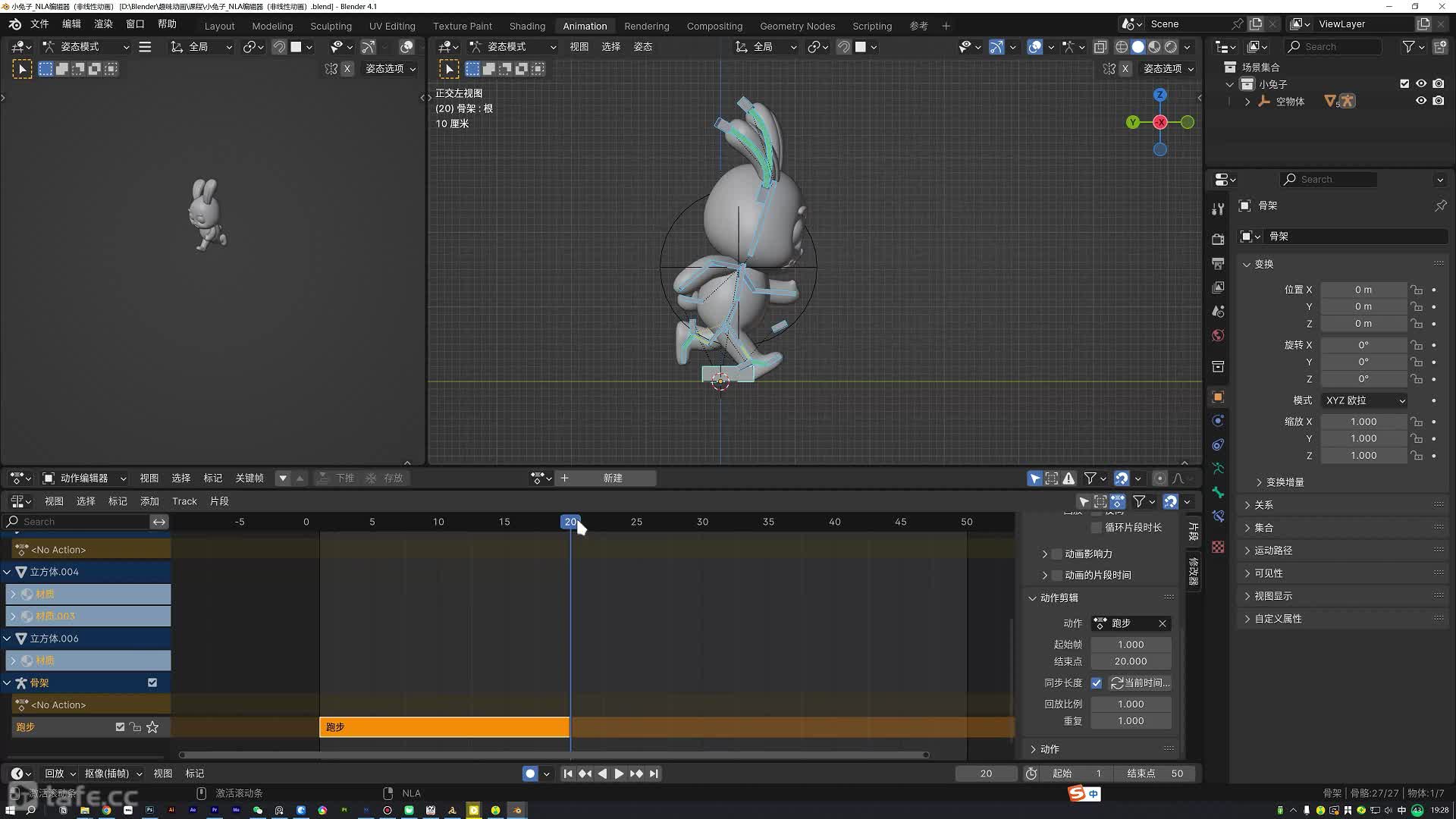
Task: Lock the 跑步 NLA track
Action: pos(136,727)
